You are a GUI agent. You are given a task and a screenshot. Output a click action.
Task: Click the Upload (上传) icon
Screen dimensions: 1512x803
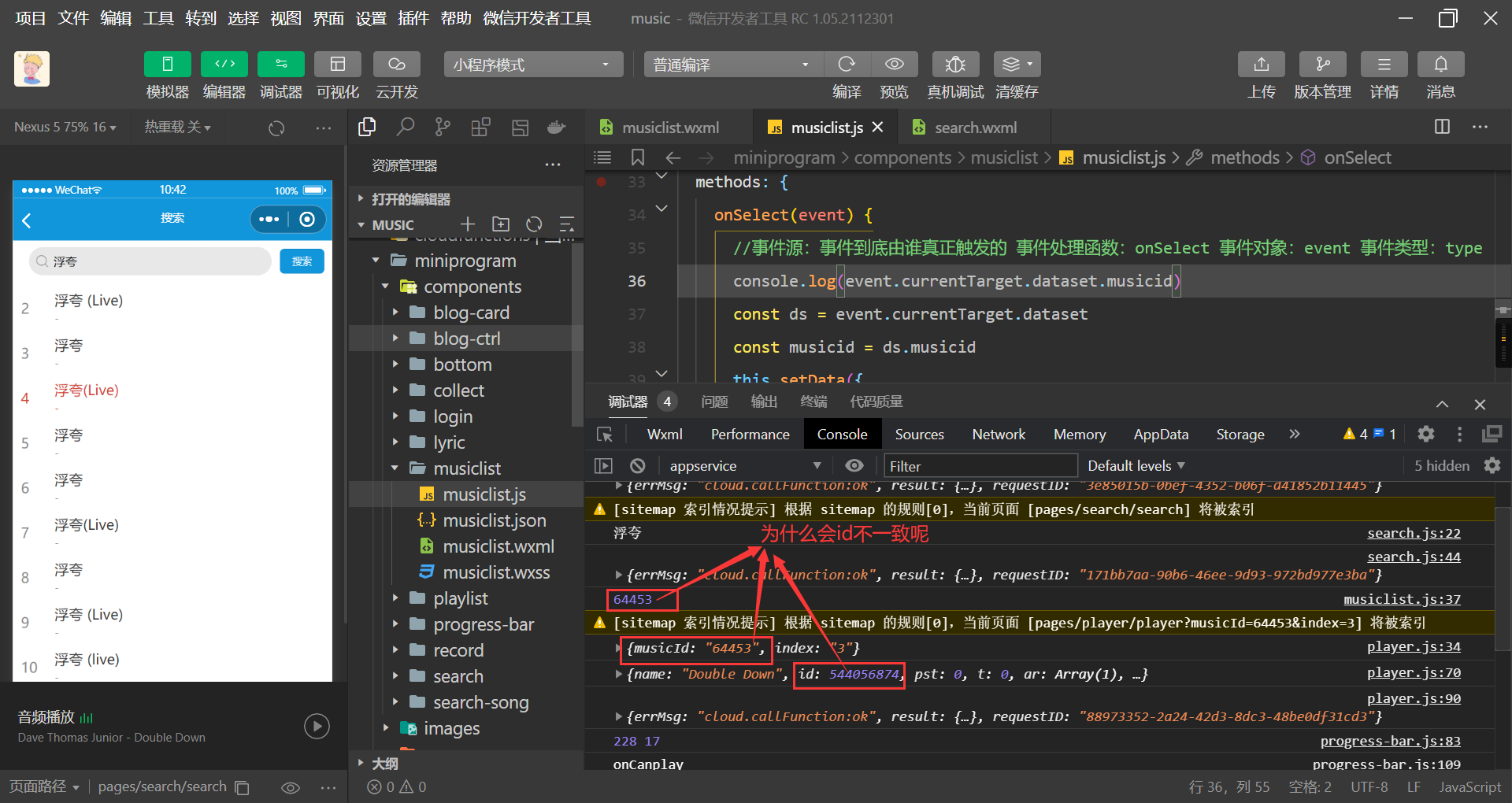(x=1261, y=65)
